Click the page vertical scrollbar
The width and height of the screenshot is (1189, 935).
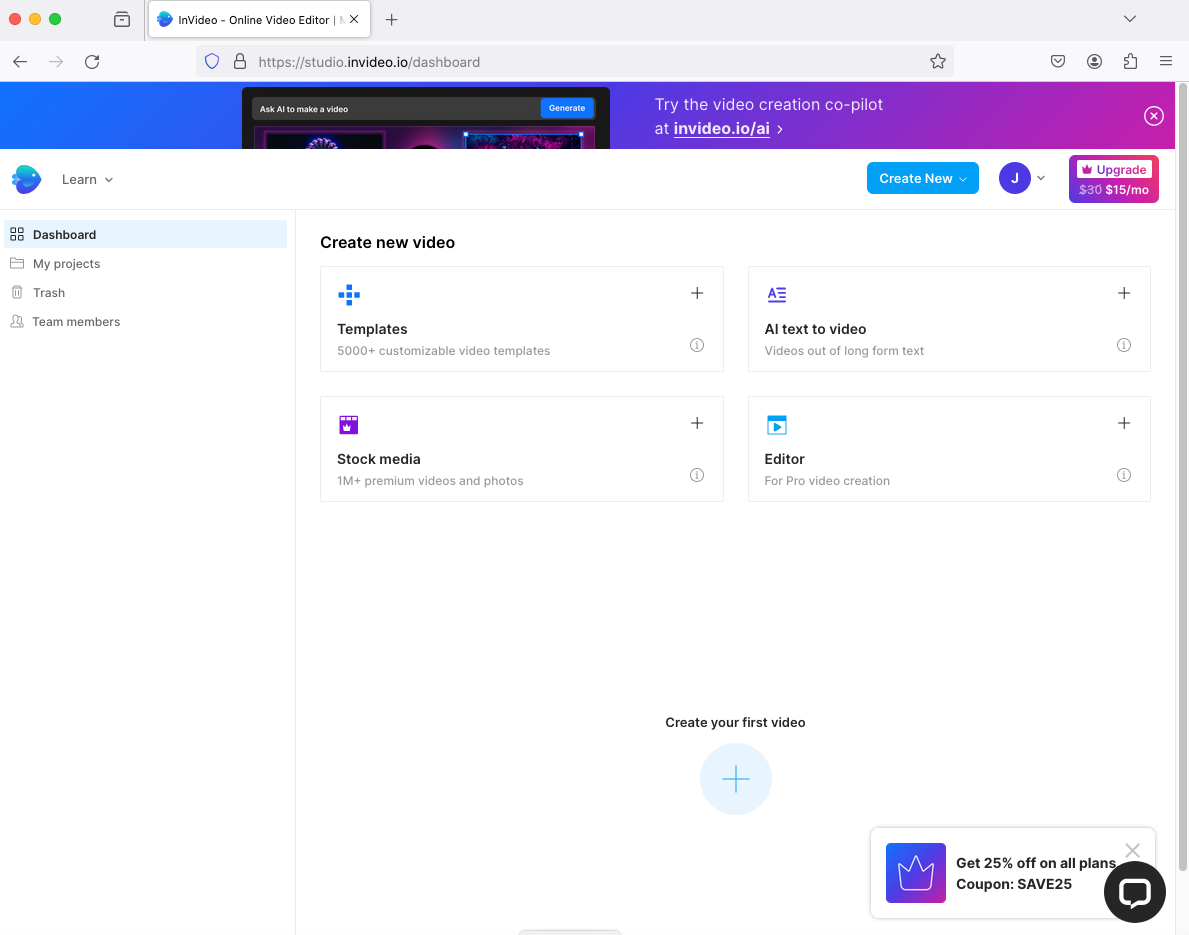click(1182, 478)
